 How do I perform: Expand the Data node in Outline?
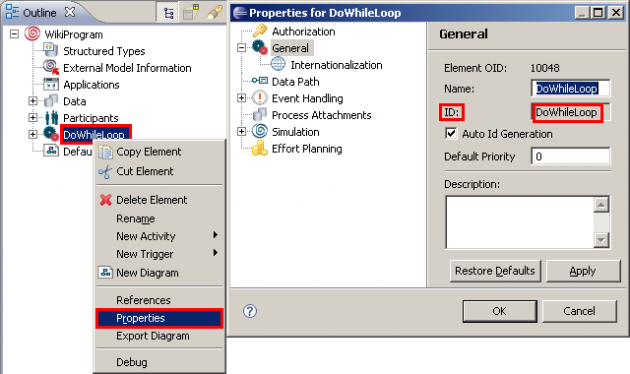33,101
